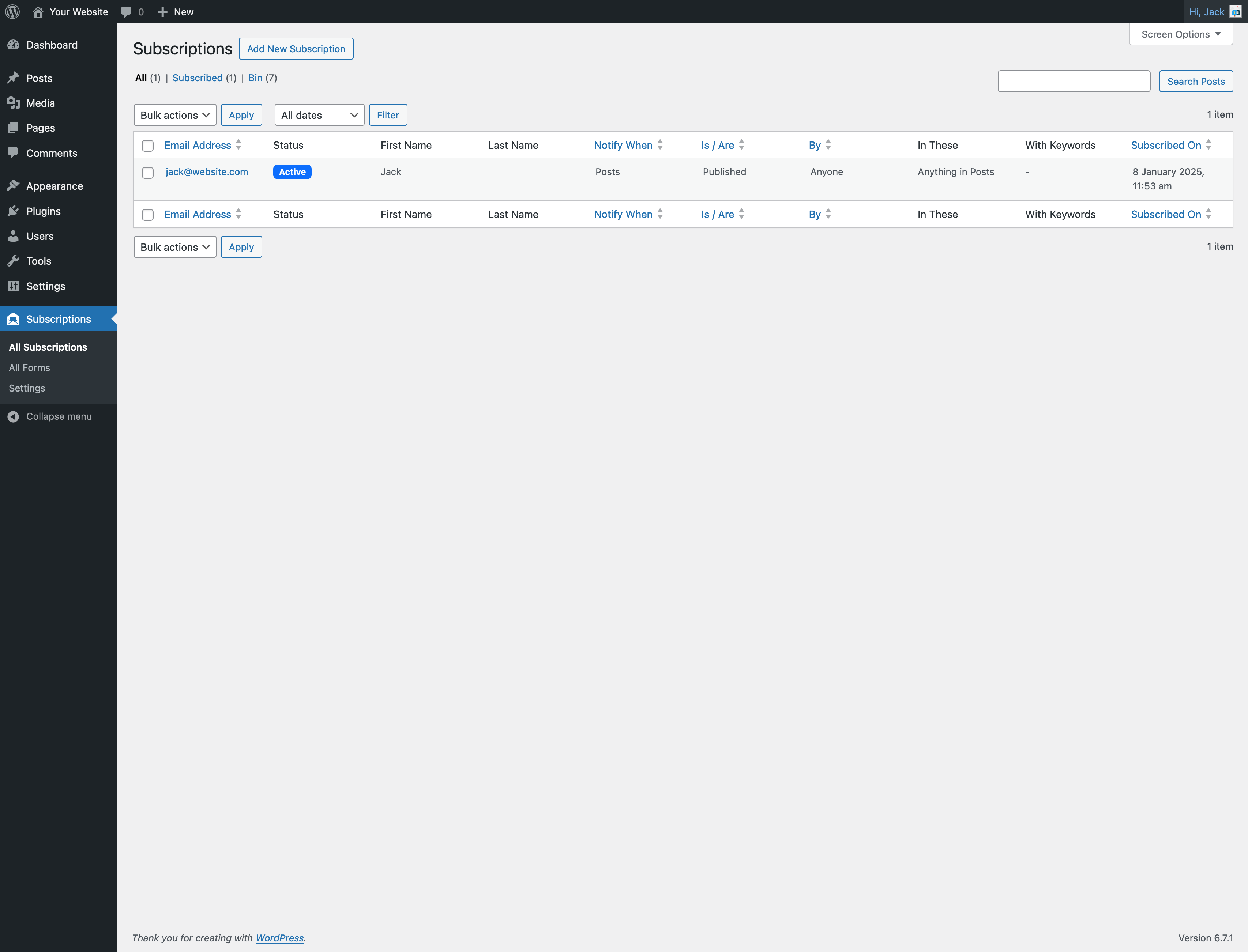Click the Is / Are footer header link
This screenshot has height=952, width=1248.
coord(718,214)
